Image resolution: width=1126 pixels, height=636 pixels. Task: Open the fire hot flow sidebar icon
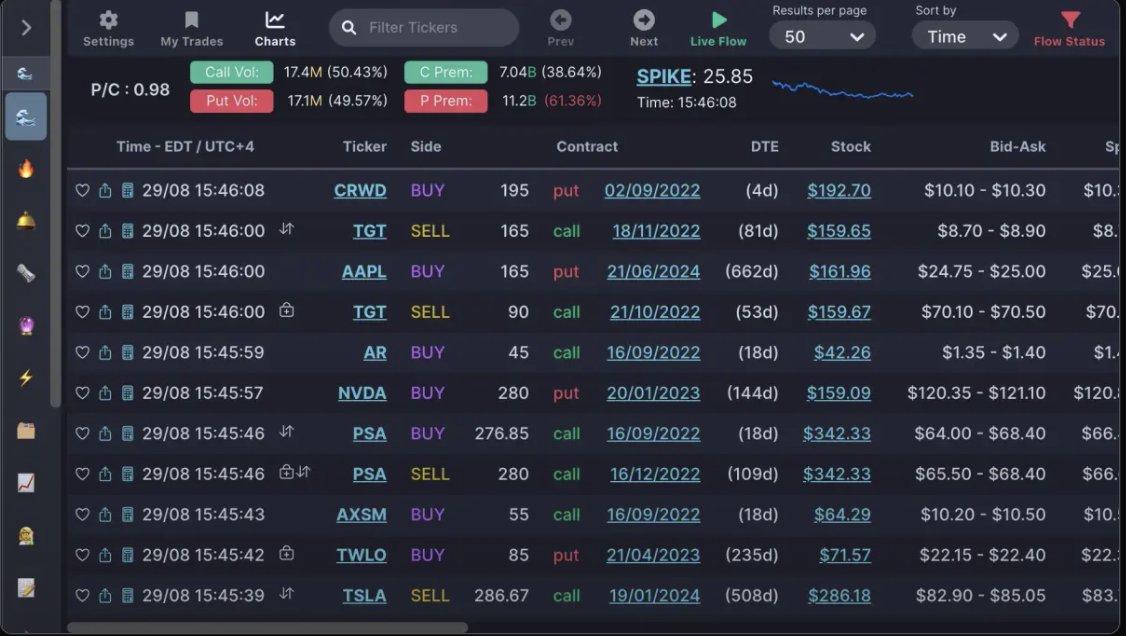(26, 169)
